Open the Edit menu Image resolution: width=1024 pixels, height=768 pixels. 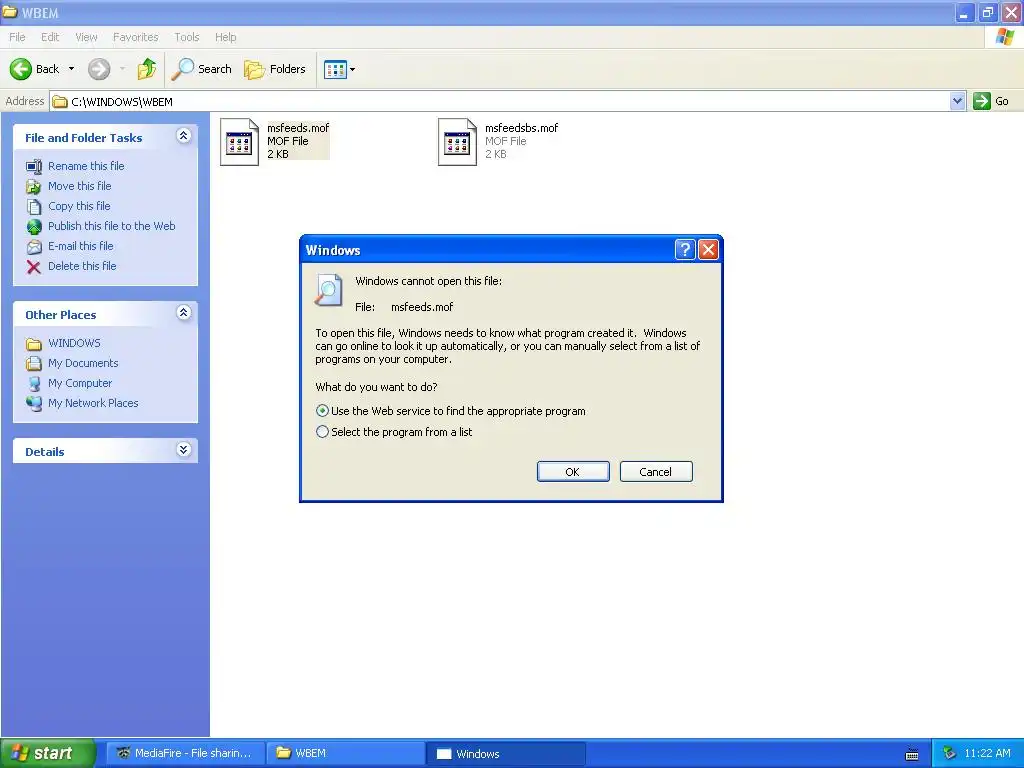[x=50, y=37]
